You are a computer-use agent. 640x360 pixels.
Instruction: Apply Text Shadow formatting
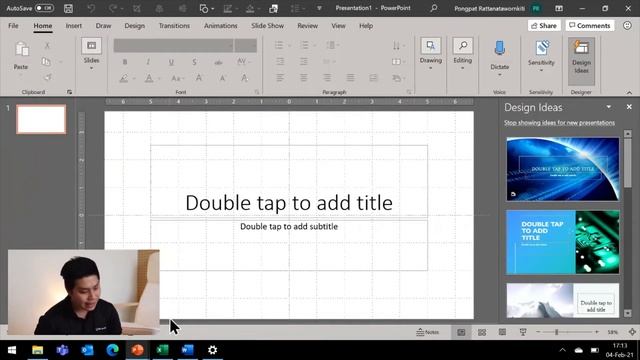pos(194,62)
